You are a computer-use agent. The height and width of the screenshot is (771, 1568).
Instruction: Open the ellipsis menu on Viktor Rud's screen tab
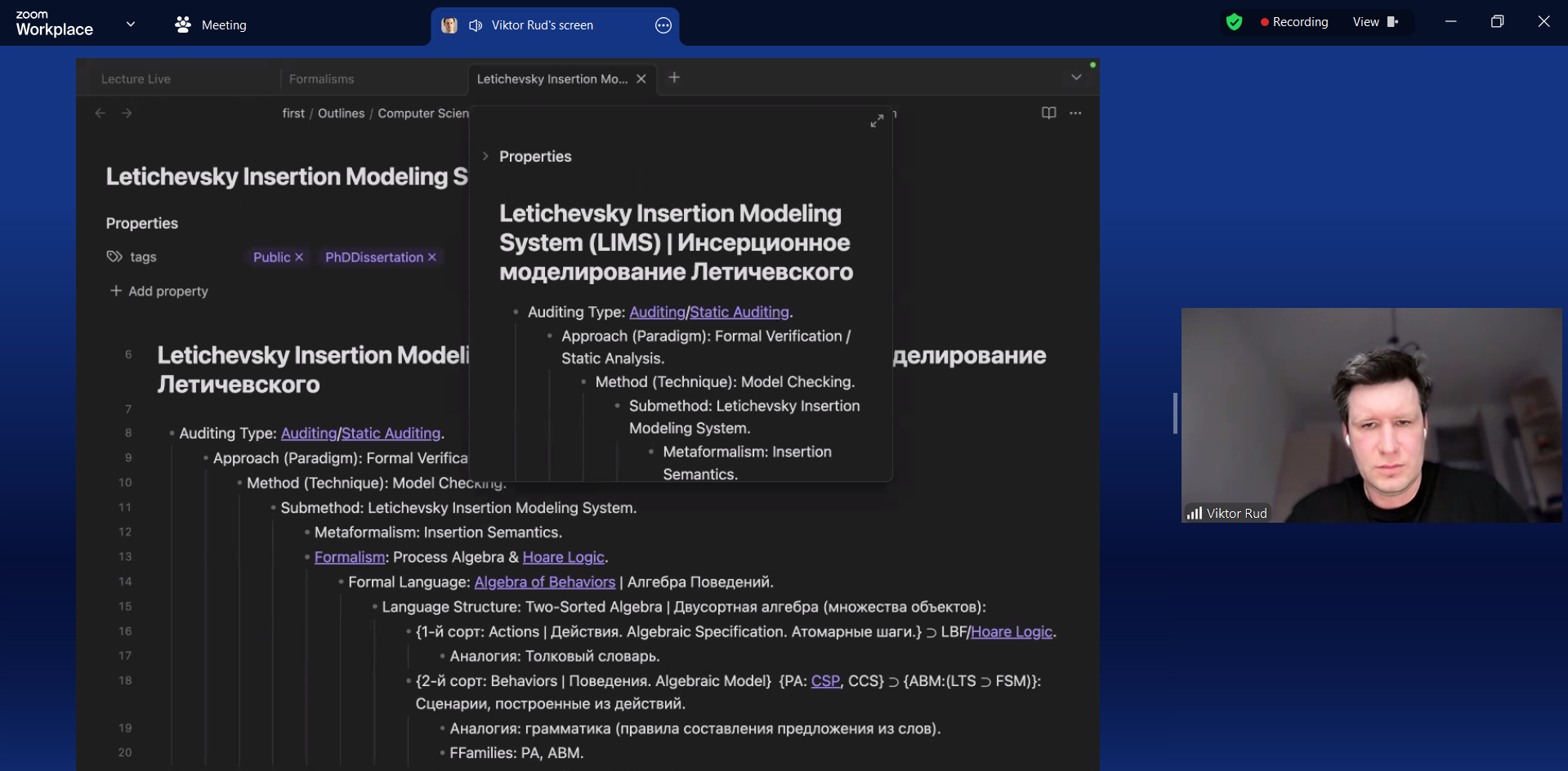[x=663, y=25]
